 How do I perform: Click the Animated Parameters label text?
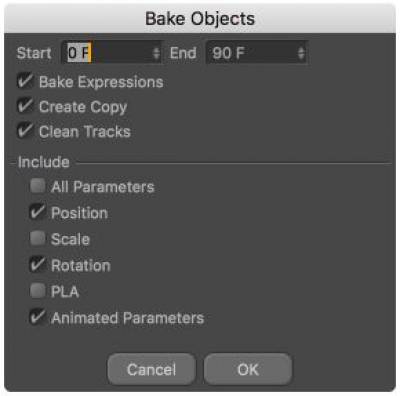click(x=128, y=318)
